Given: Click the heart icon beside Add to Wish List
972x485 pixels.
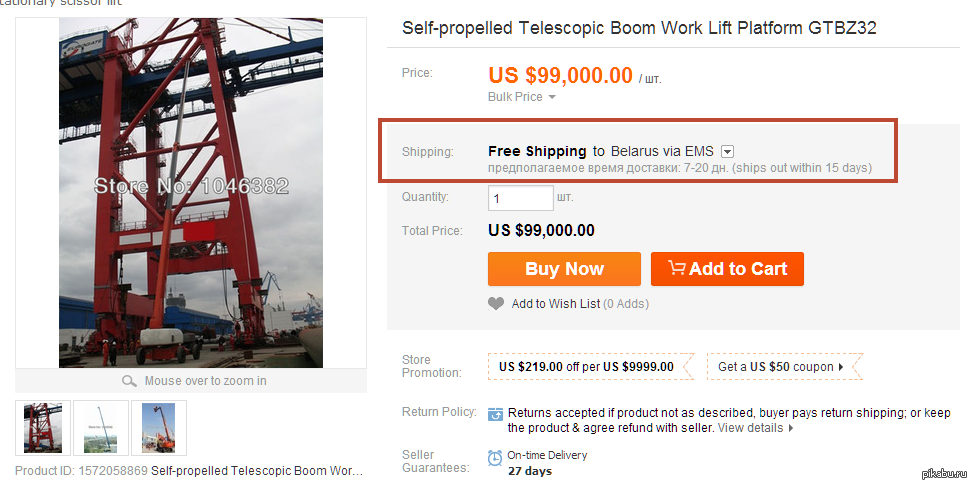Looking at the screenshot, I should click(496, 304).
